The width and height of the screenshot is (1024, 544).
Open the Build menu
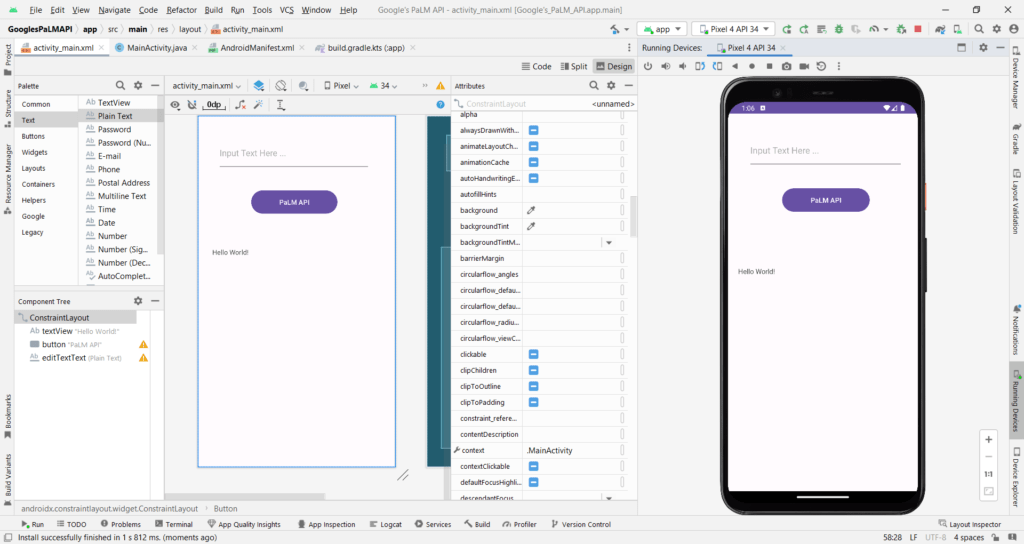point(214,10)
